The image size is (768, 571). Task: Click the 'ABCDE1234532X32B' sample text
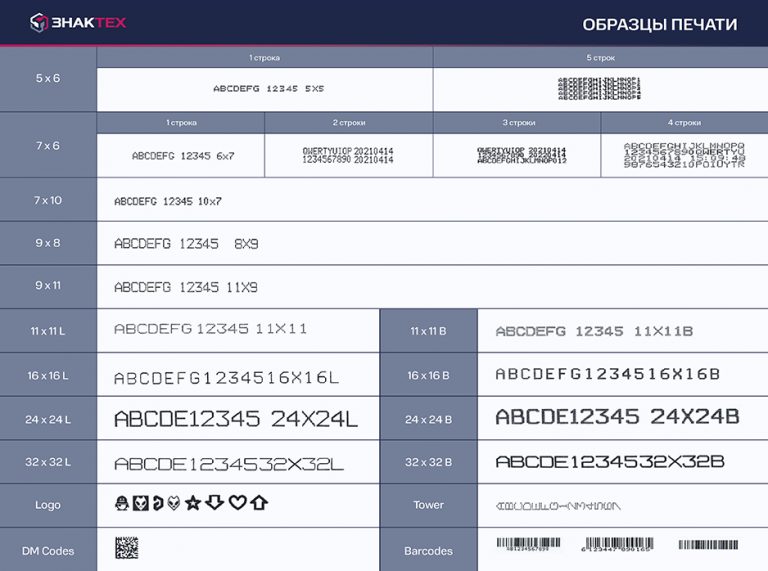click(610, 461)
